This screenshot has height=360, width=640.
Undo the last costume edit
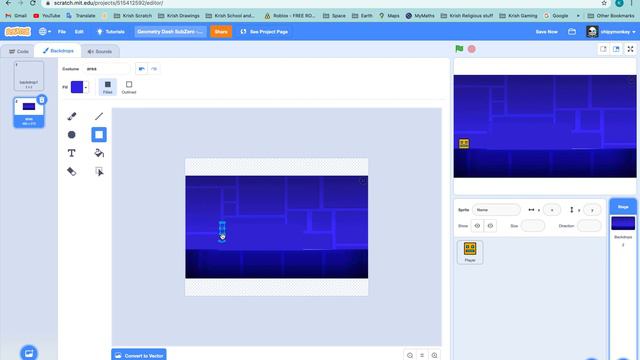[141, 69]
